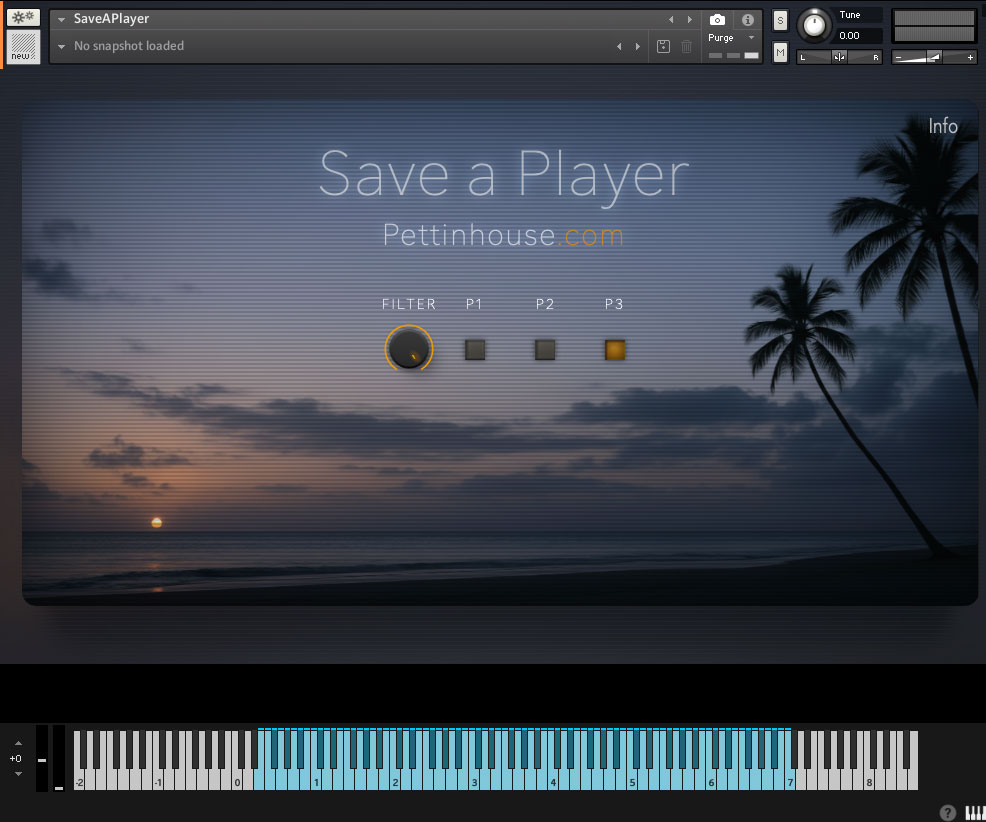Click the Info label on the instrument
The height and width of the screenshot is (822, 986).
coord(943,126)
